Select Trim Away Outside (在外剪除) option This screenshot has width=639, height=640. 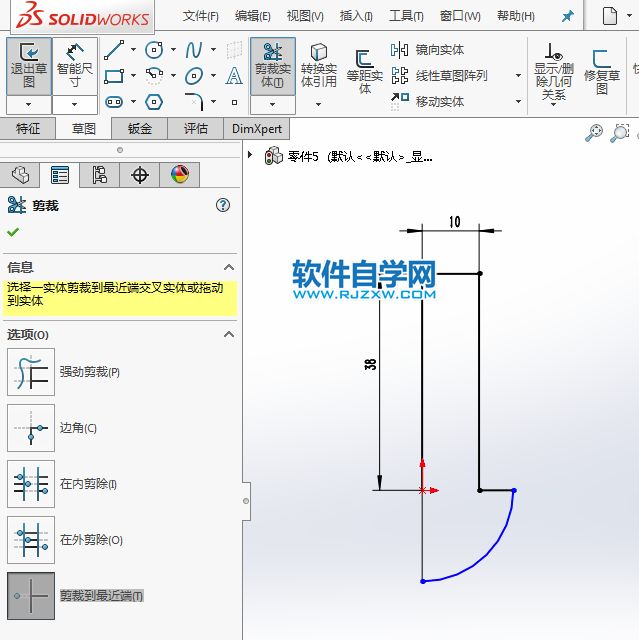click(x=31, y=540)
